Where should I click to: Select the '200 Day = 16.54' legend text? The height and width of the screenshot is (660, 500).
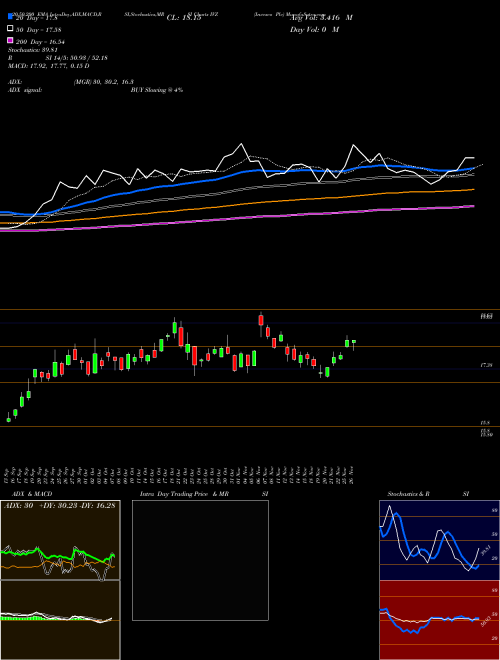tap(40, 42)
